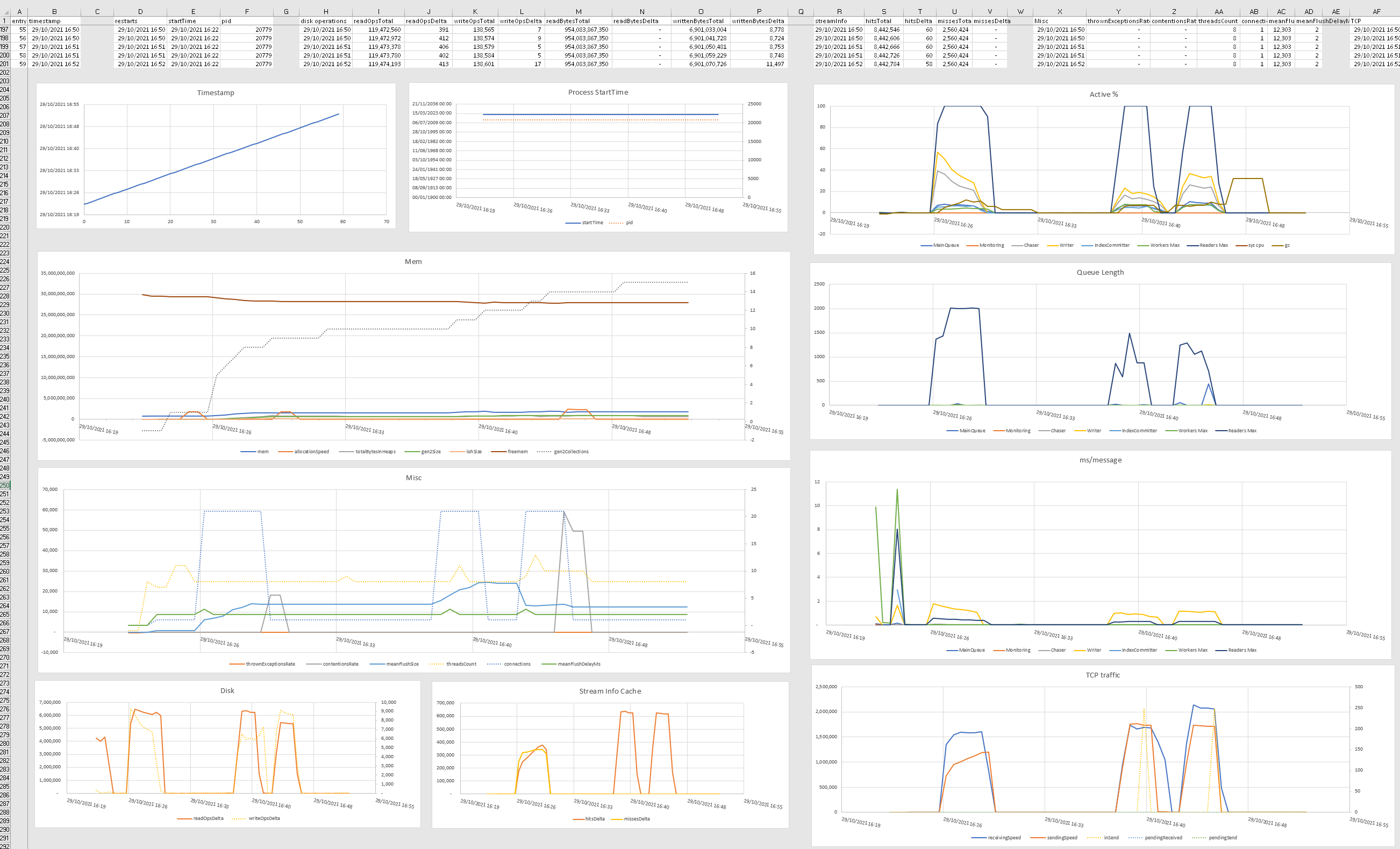Image resolution: width=1400 pixels, height=849 pixels.
Task: Click the 'writtenBytesDelta' header cell
Action: [x=759, y=21]
